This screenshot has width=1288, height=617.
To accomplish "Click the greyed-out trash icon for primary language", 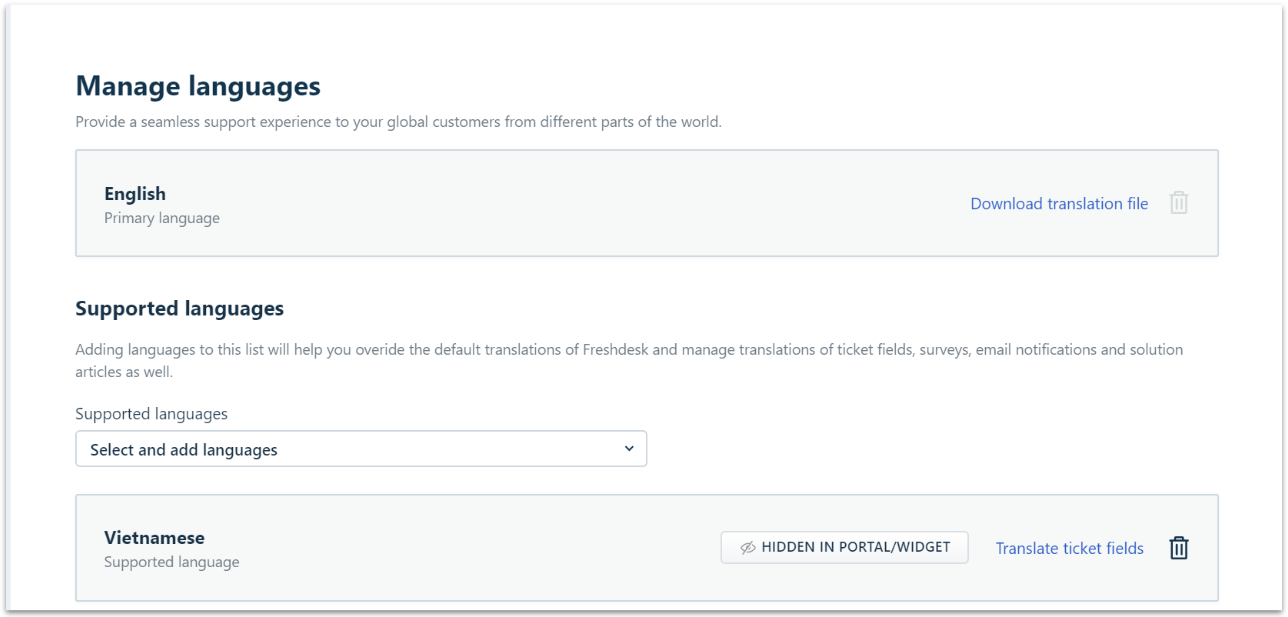I will [1178, 202].
